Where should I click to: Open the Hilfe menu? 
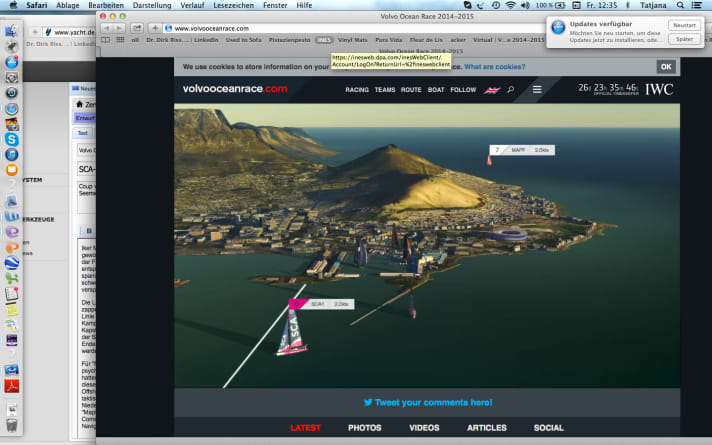304,5
